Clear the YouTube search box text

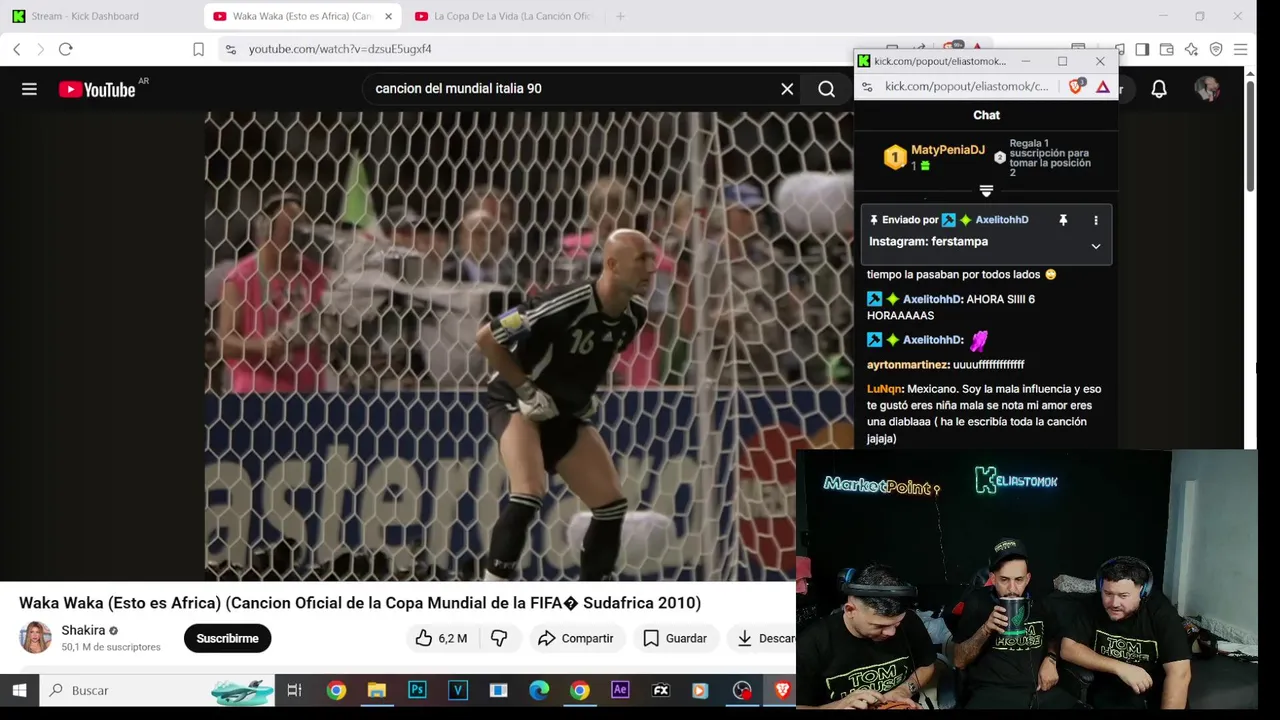pyautogui.click(x=787, y=89)
